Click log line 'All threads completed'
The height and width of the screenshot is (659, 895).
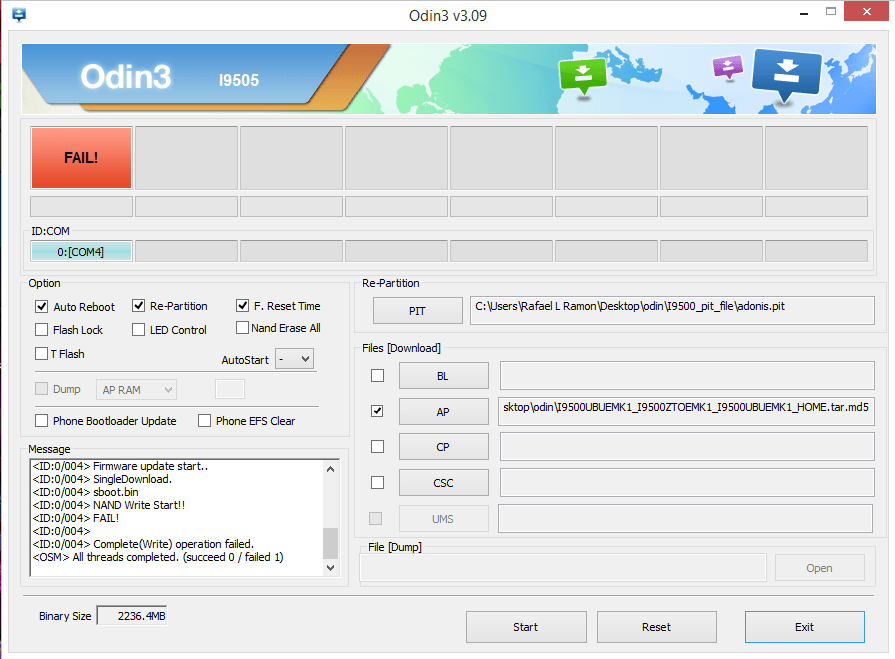[x=158, y=557]
